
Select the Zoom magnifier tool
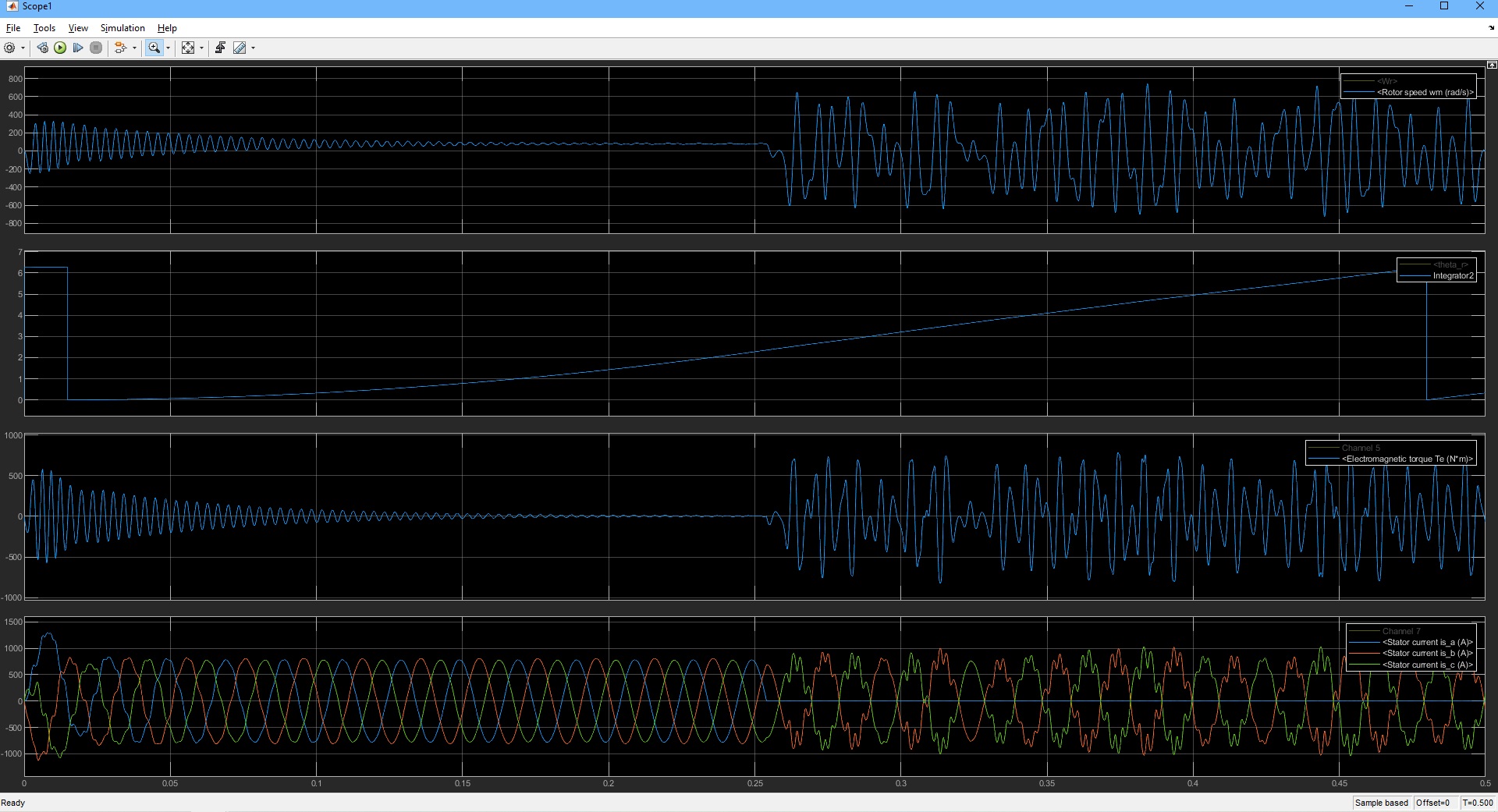click(x=154, y=48)
